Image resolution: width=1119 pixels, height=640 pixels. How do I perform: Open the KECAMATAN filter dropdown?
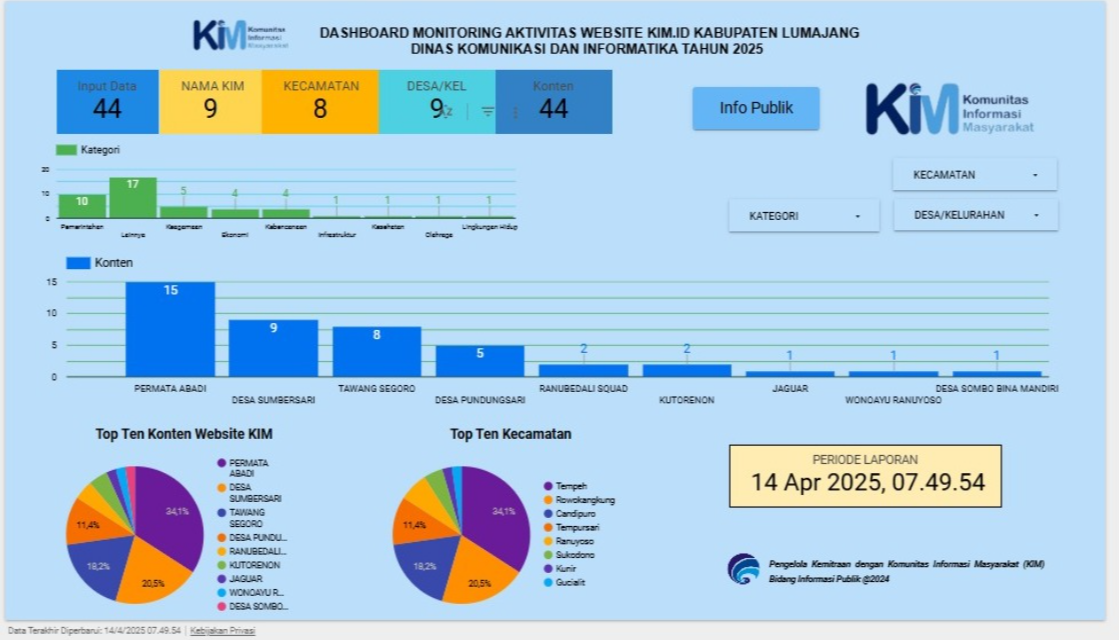coord(974,175)
